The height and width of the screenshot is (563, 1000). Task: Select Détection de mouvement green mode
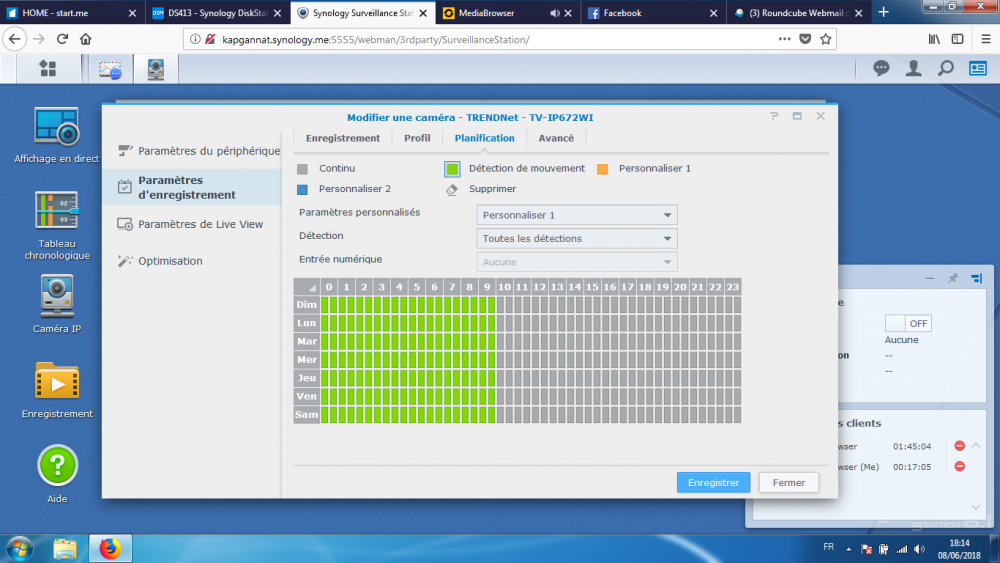pyautogui.click(x=452, y=168)
